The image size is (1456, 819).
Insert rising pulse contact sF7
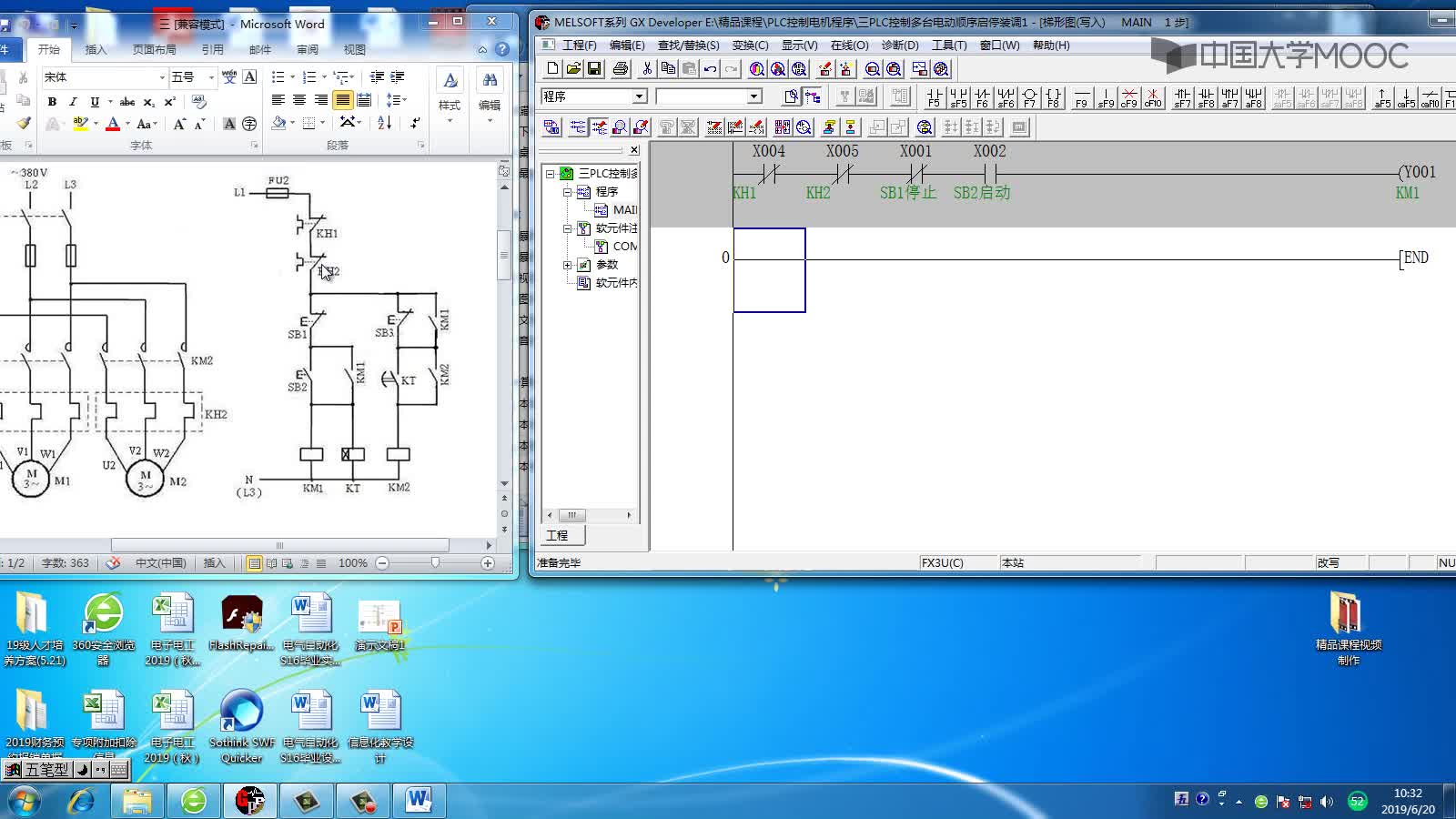1182,96
